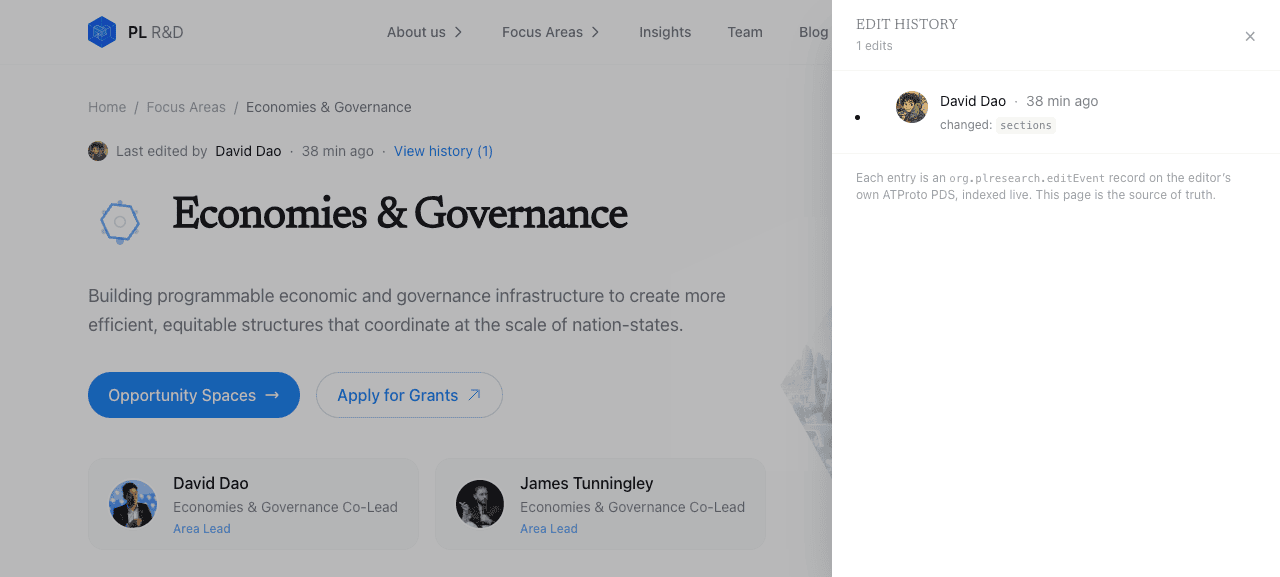1280x577 pixels.
Task: Close the Edit History panel
Action: 1250,37
